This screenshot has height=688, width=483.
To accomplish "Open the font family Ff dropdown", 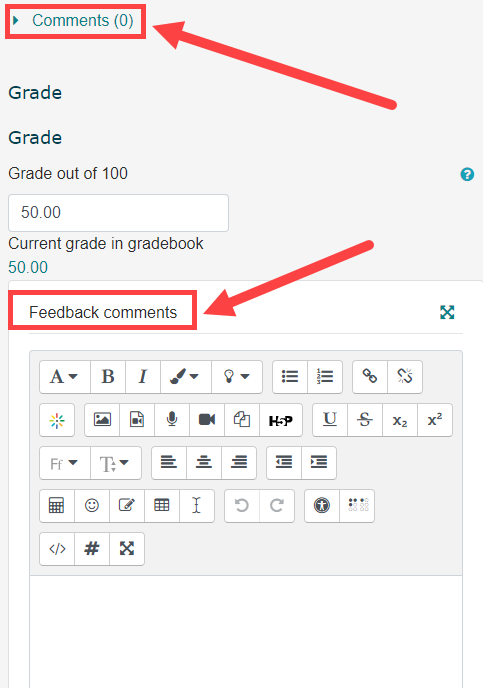I will (x=64, y=463).
